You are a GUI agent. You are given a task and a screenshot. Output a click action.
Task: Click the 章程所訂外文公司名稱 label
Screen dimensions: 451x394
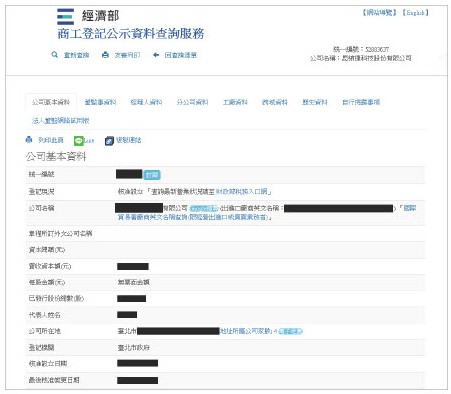[60, 234]
